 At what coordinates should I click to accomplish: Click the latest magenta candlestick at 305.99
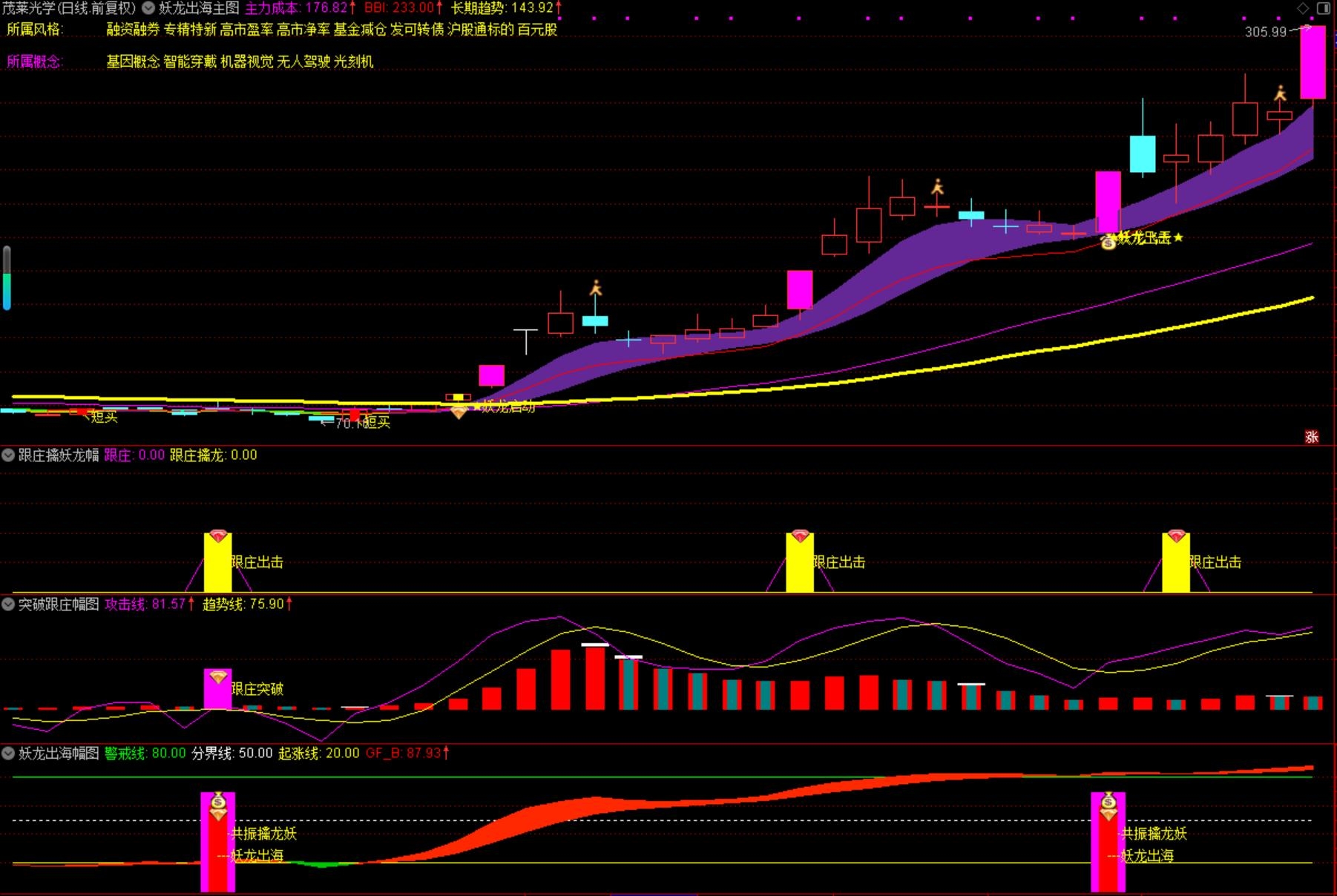coord(1313,62)
